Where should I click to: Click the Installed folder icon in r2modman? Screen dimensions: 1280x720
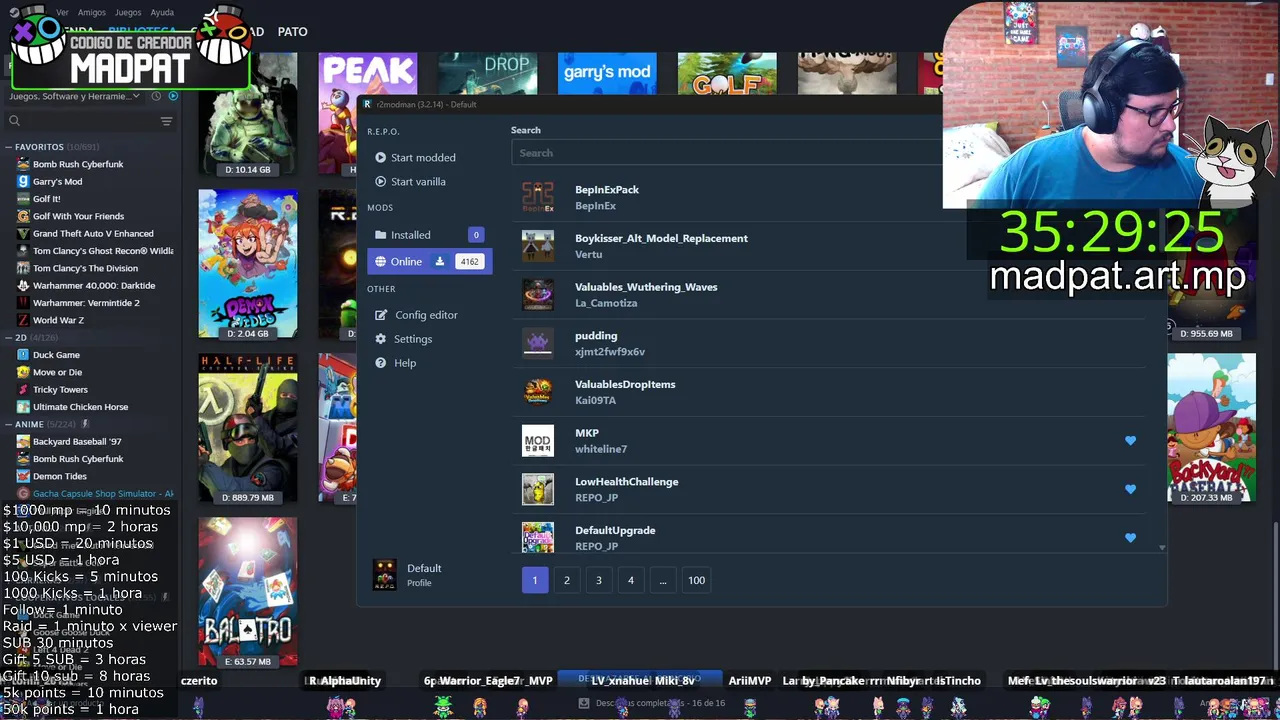(380, 235)
